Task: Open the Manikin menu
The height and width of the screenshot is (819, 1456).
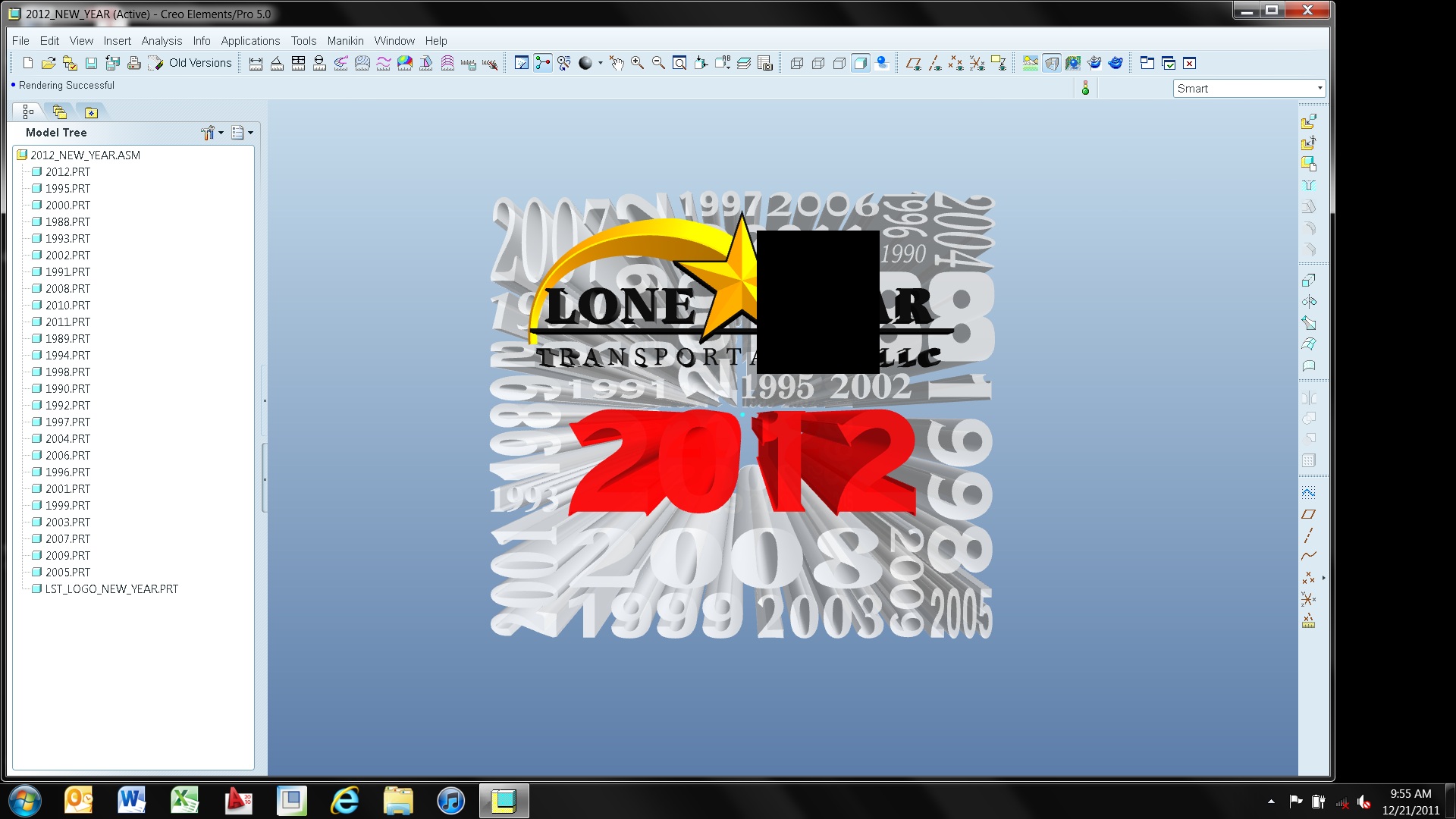Action: point(346,41)
